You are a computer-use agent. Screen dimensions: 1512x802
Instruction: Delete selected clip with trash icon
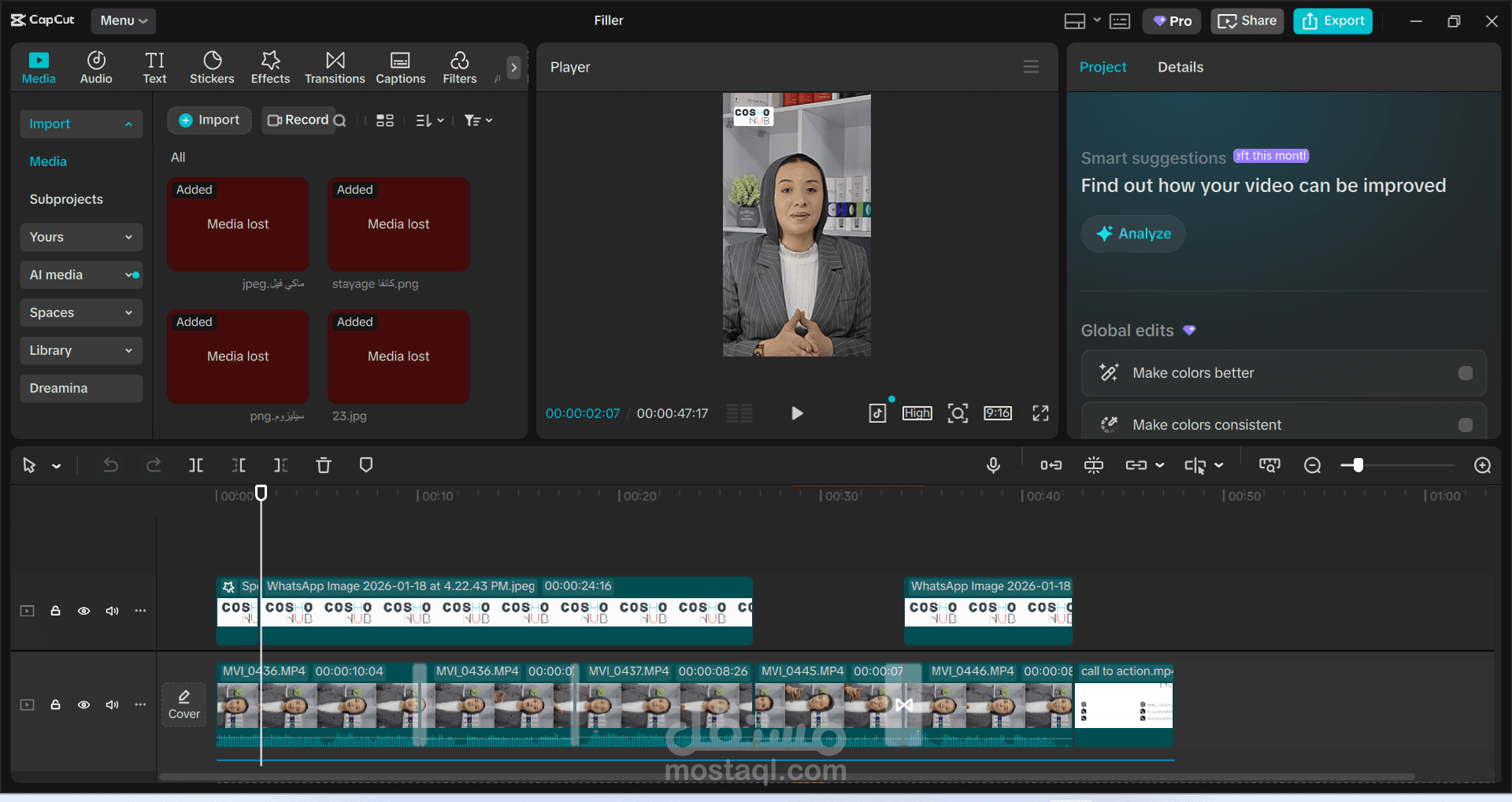323,465
